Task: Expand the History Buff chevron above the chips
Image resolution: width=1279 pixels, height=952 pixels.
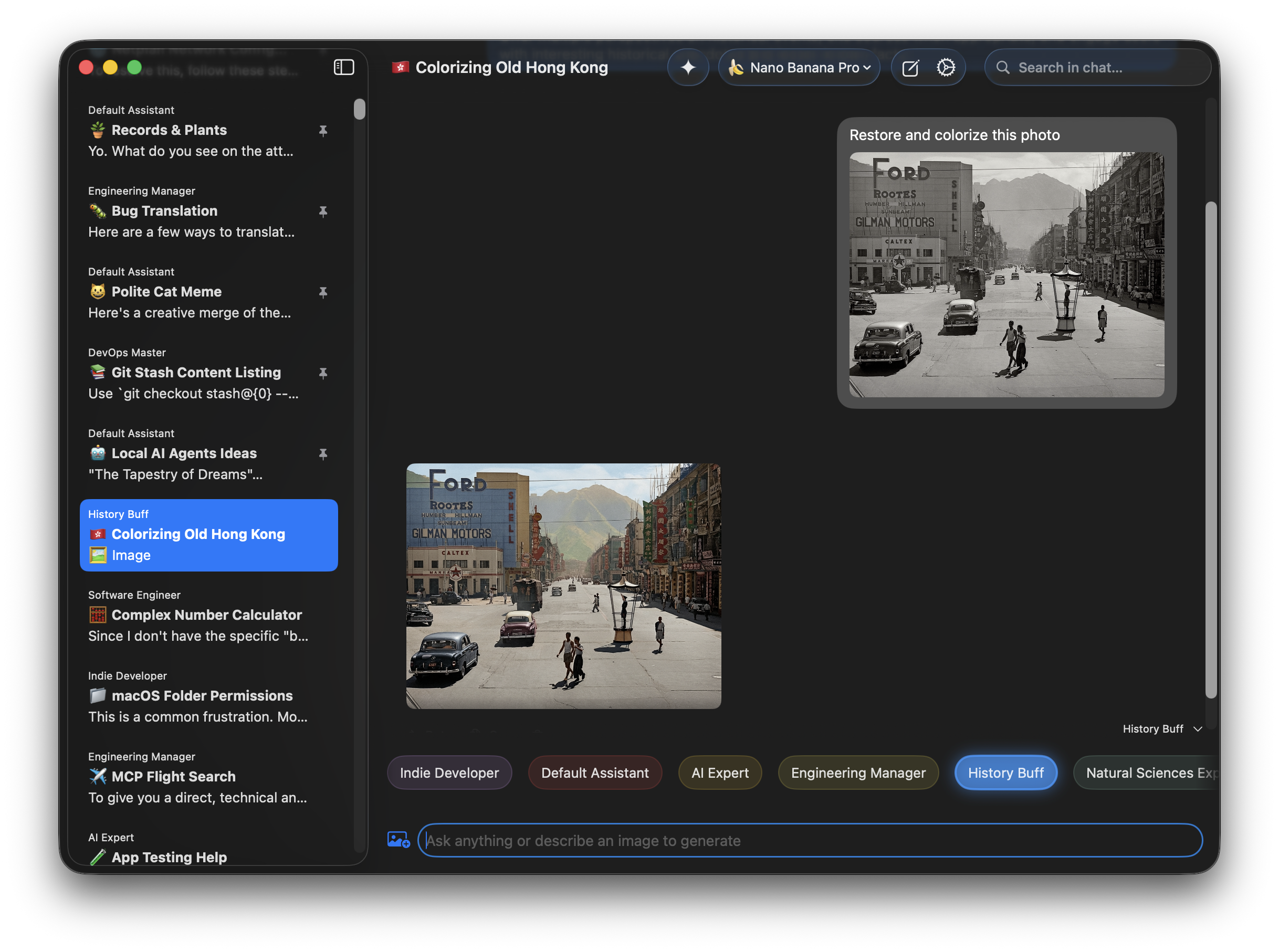Action: pyautogui.click(x=1198, y=729)
